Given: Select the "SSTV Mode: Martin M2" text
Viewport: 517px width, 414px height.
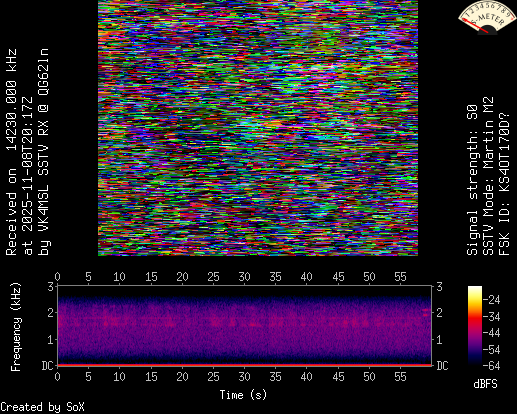Looking at the screenshot, I should pos(489,176).
